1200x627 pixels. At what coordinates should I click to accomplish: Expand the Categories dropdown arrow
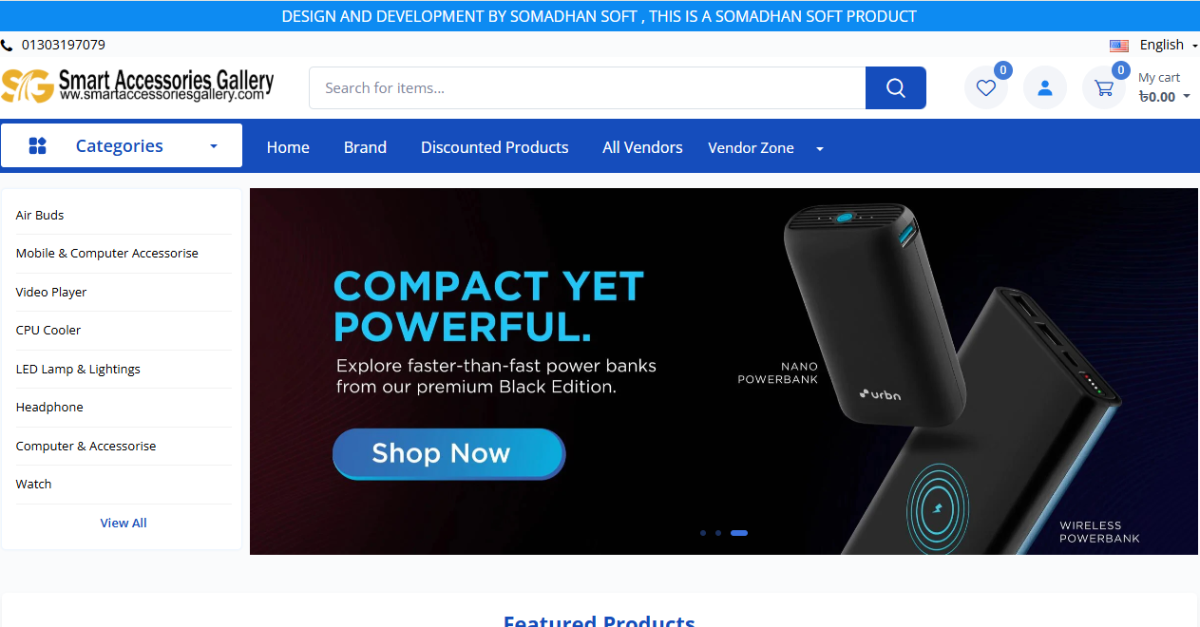[213, 146]
